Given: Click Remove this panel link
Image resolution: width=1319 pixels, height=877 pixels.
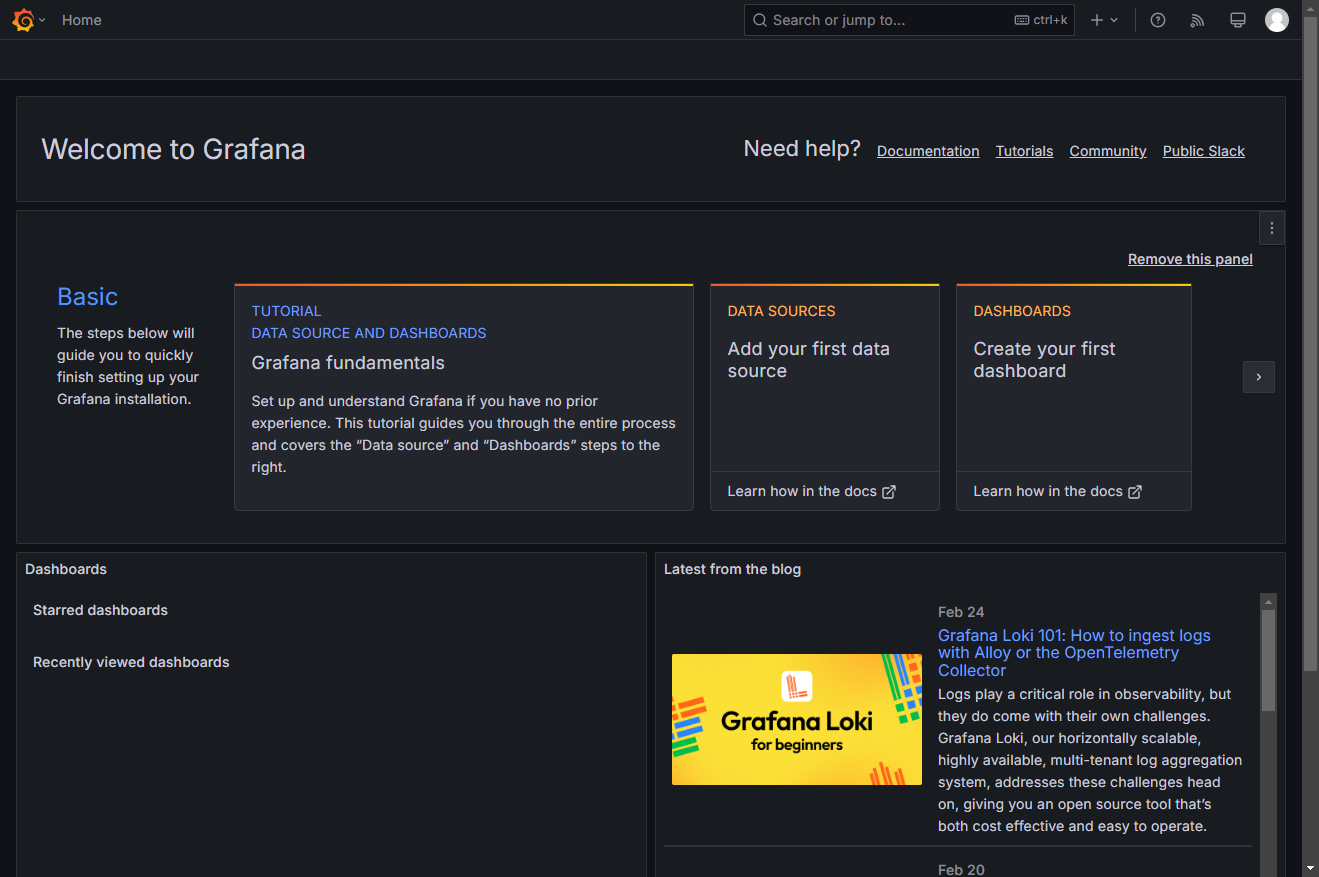Looking at the screenshot, I should coord(1190,259).
